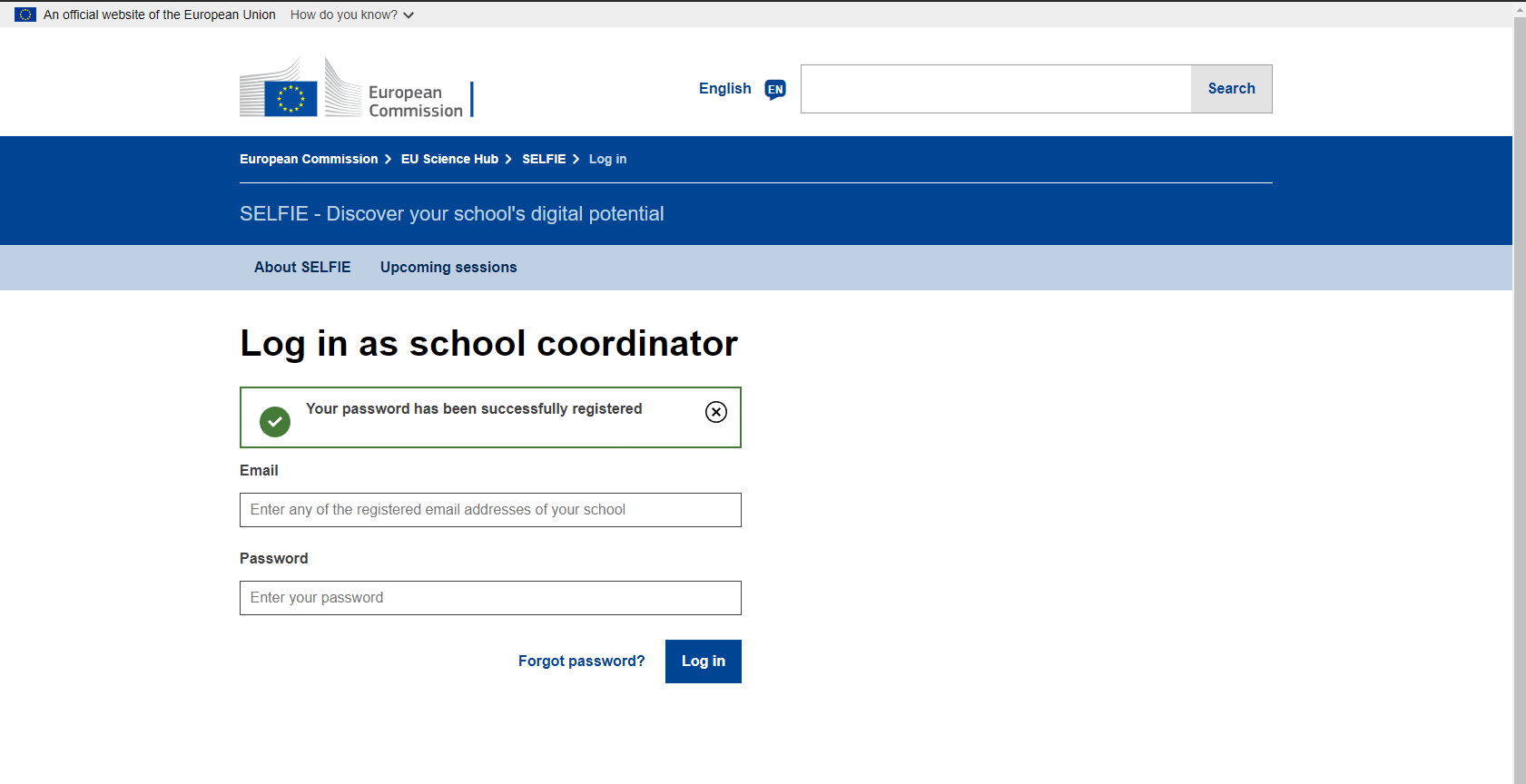
Task: Open the English language selector
Action: pyautogui.click(x=742, y=89)
